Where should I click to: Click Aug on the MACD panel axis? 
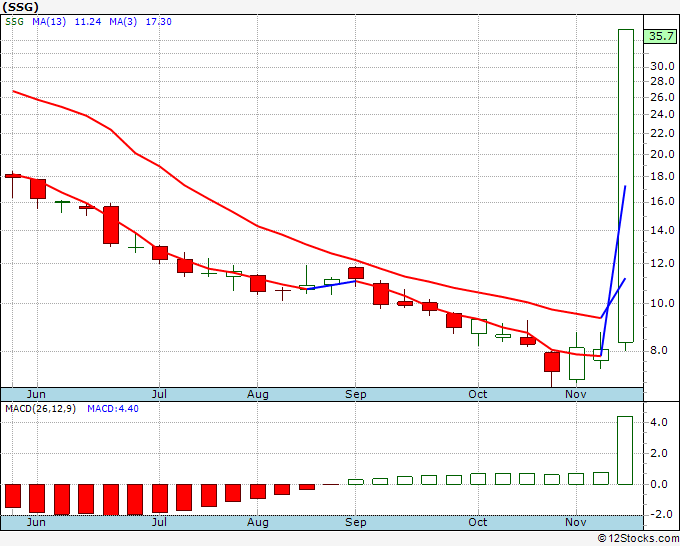tap(258, 522)
